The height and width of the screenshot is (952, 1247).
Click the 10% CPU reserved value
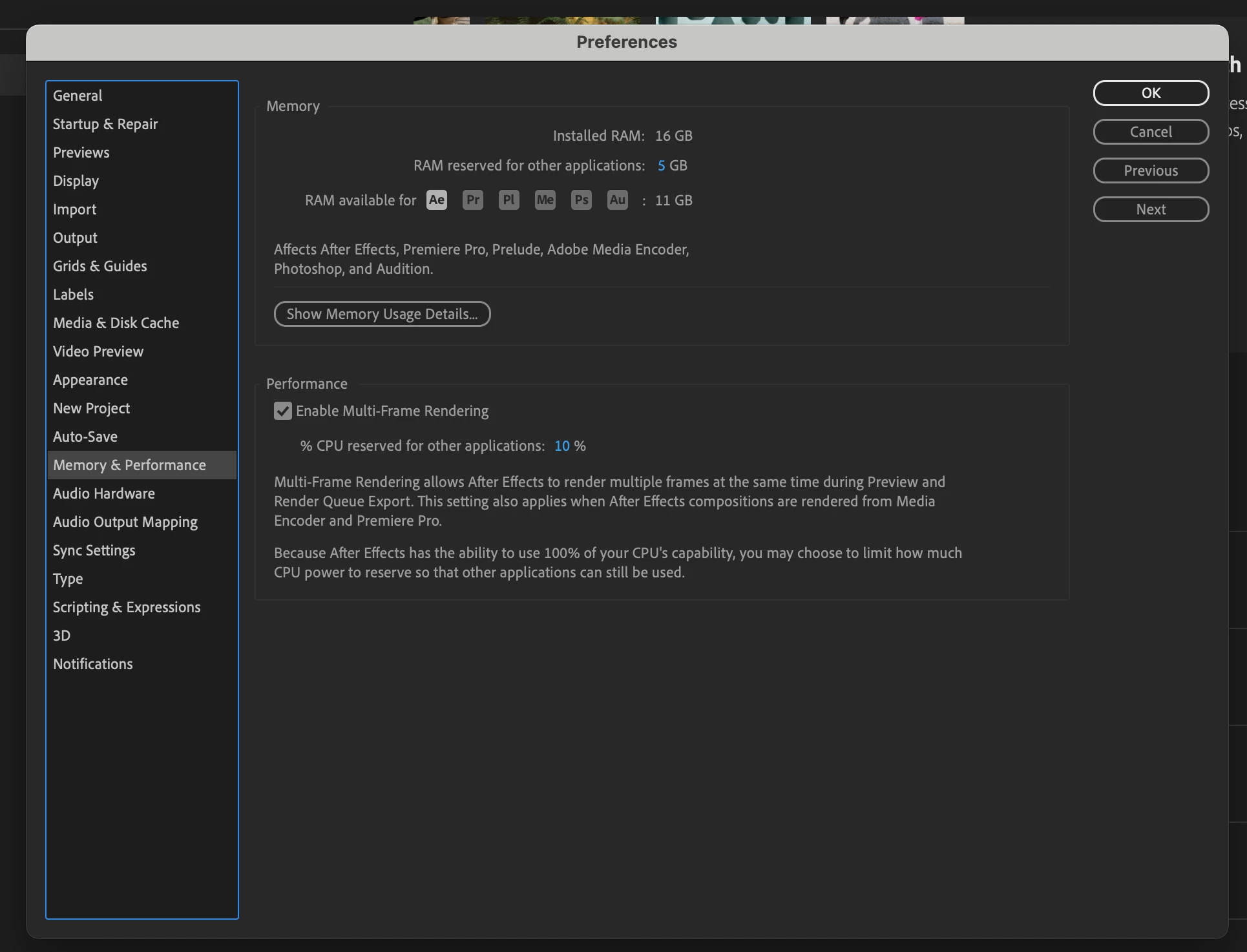pos(562,446)
